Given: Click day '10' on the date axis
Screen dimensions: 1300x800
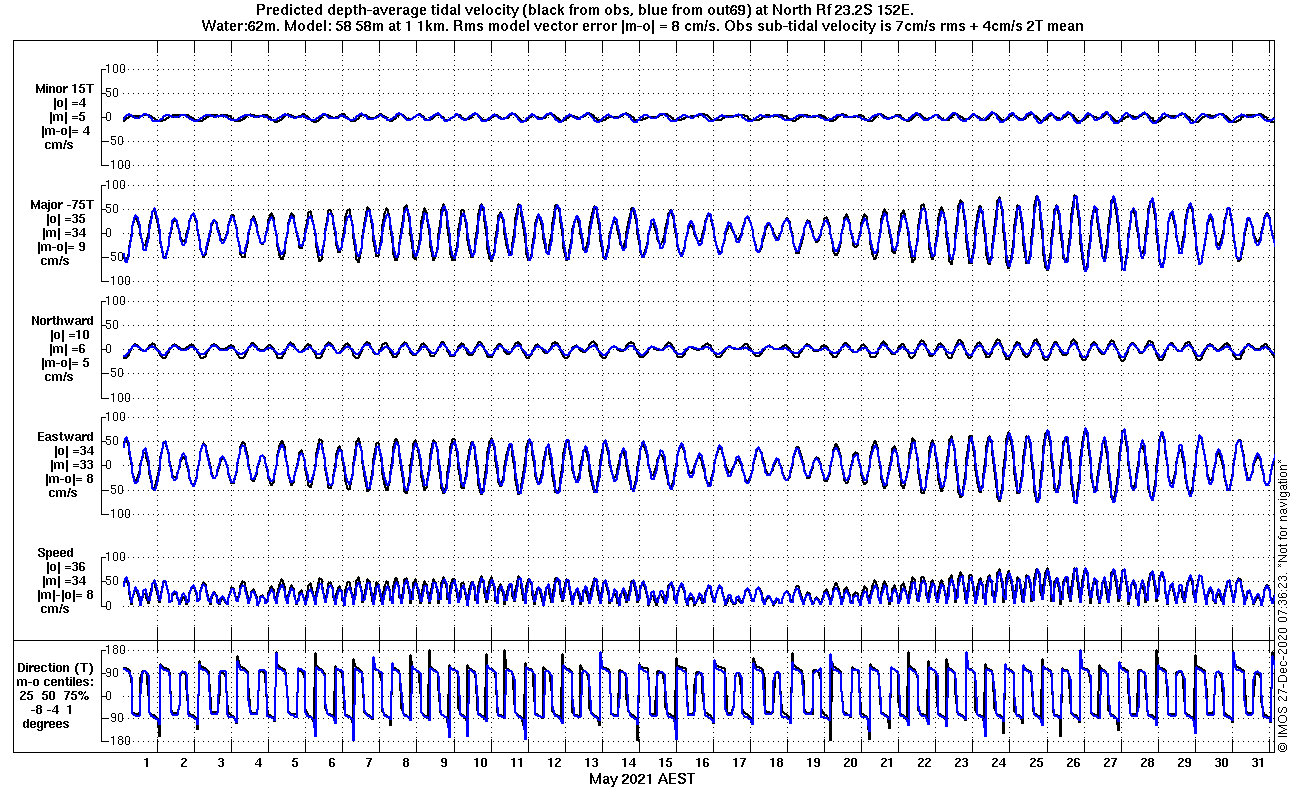Looking at the screenshot, I should [480, 763].
